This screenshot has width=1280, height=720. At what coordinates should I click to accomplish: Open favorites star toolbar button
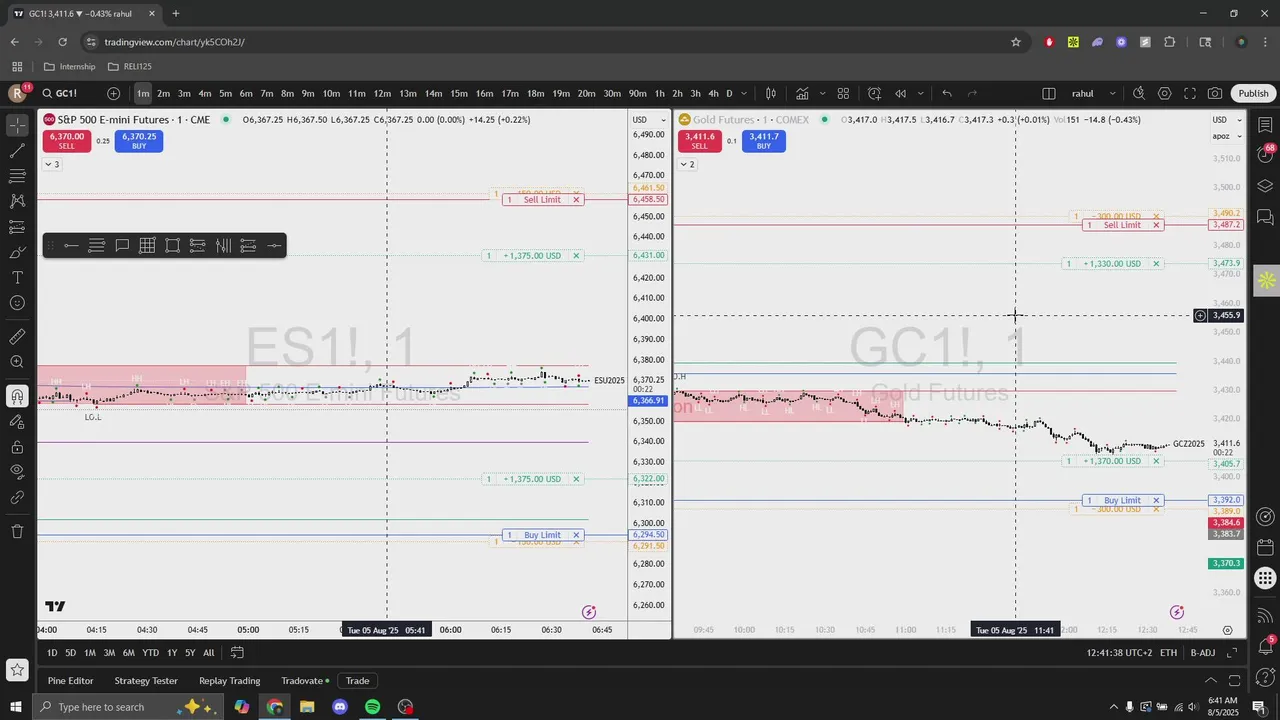(17, 670)
